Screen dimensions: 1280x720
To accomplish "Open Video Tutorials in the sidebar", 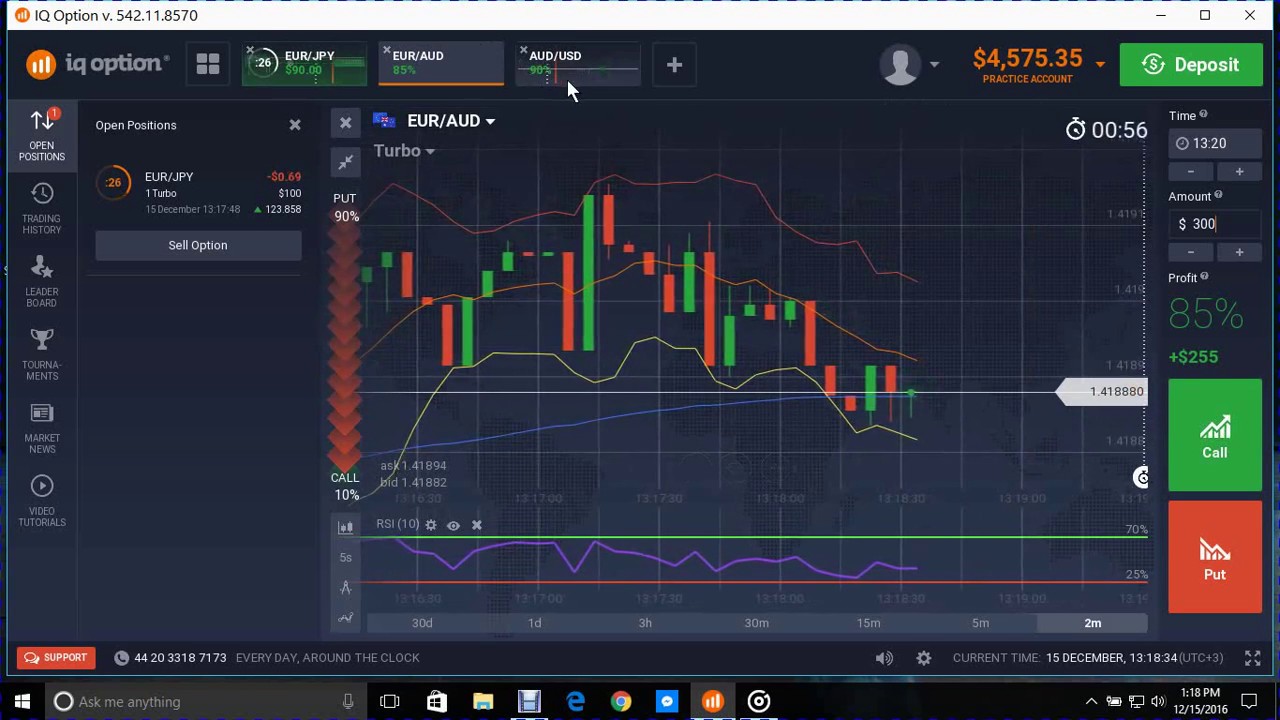I will click(42, 501).
